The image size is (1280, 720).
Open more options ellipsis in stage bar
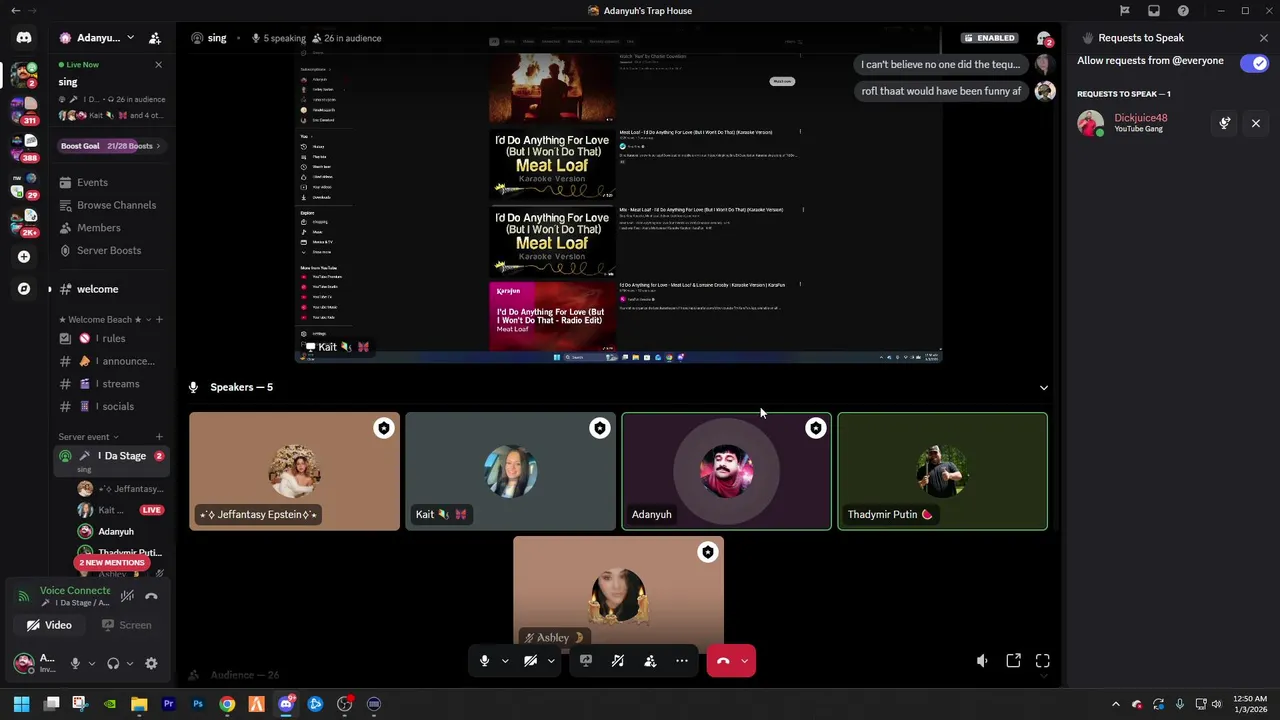(x=682, y=661)
